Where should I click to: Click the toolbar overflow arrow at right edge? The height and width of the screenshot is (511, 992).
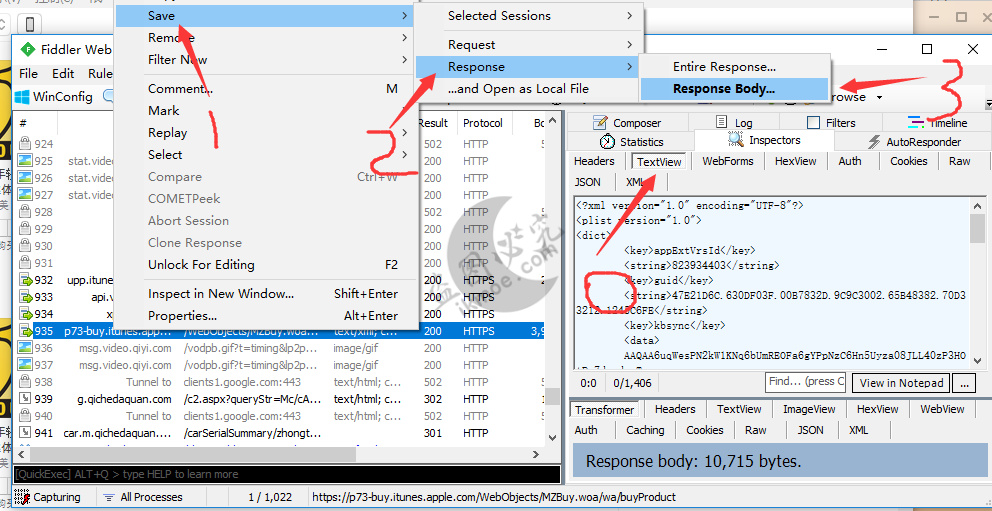[988, 103]
